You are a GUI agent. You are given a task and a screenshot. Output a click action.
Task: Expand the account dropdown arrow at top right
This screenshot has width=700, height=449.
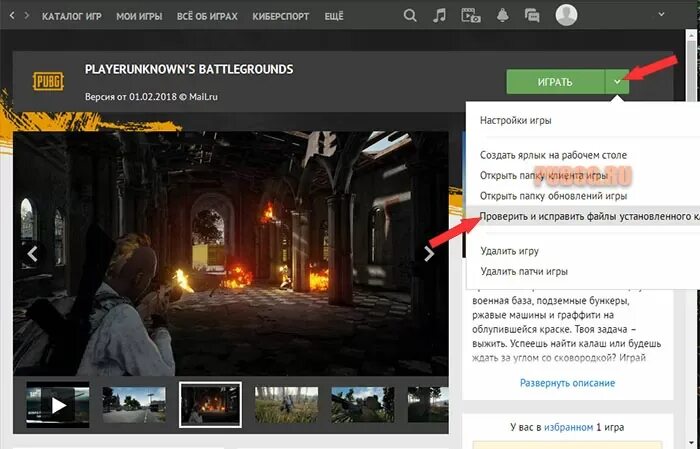(x=661, y=14)
